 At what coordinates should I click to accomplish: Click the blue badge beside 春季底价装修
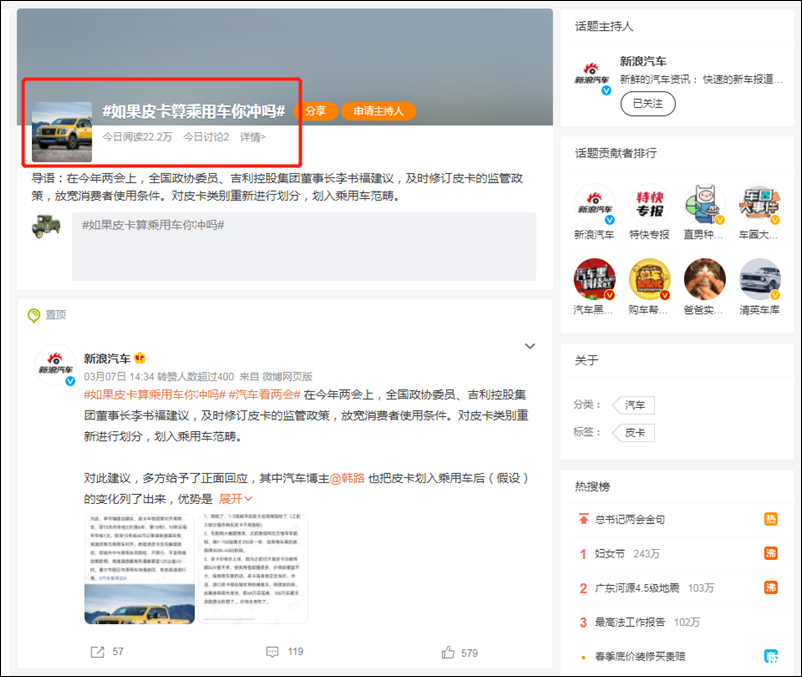tap(770, 656)
